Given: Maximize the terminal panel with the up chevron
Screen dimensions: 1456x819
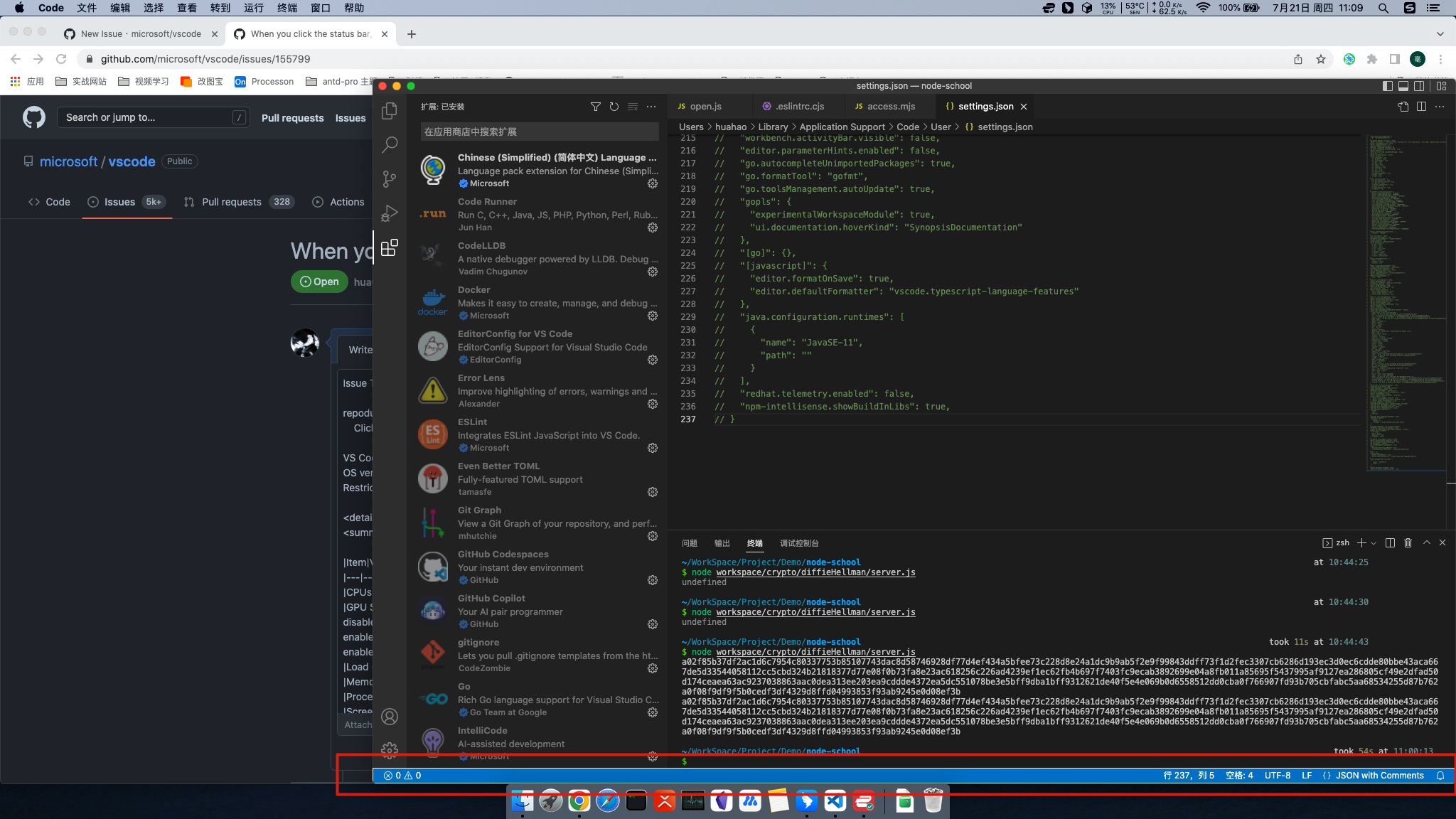Looking at the screenshot, I should (1426, 542).
